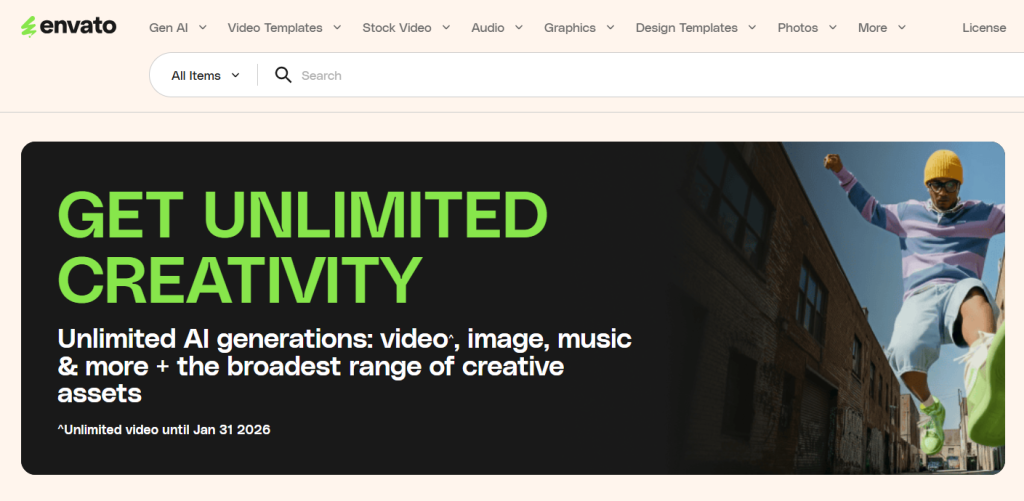Go to the License link
The height and width of the screenshot is (501, 1024).
pyautogui.click(x=984, y=27)
